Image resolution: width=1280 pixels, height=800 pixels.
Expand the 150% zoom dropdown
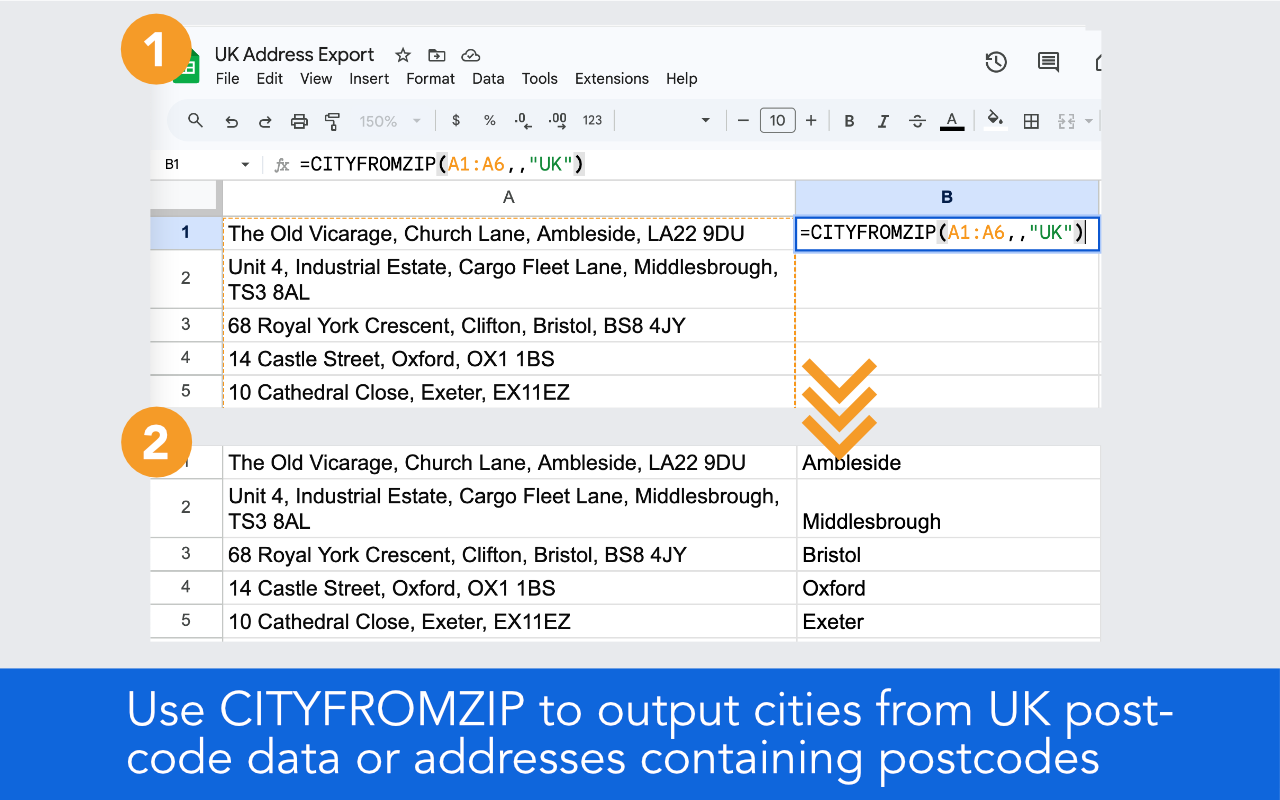[391, 121]
